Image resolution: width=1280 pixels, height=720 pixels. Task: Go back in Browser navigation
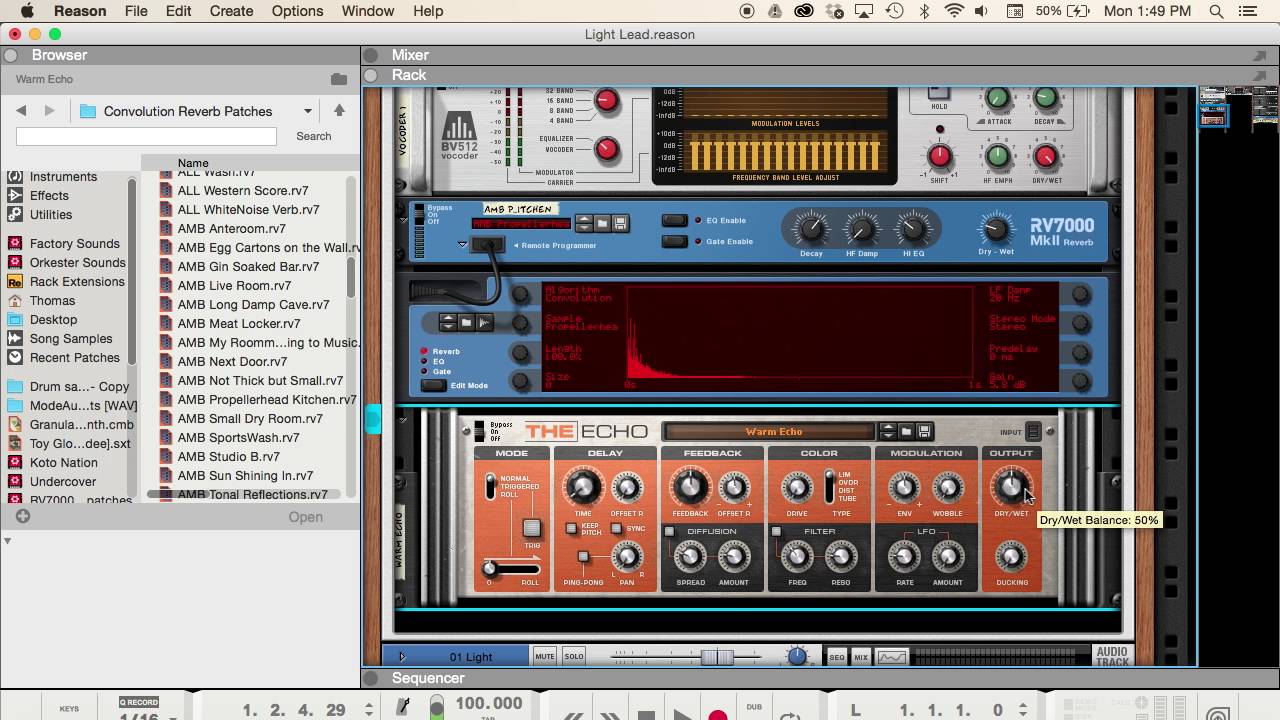point(21,111)
